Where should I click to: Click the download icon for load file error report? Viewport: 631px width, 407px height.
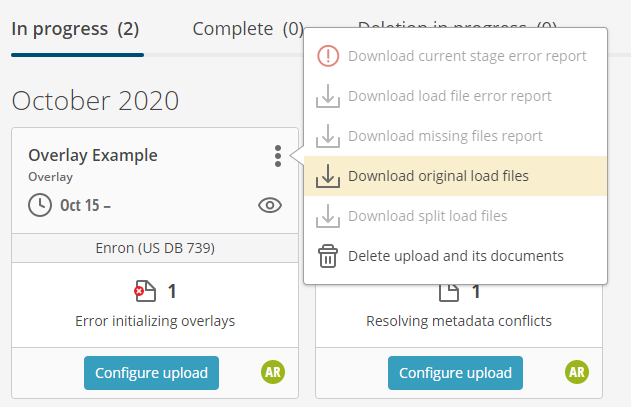click(328, 96)
